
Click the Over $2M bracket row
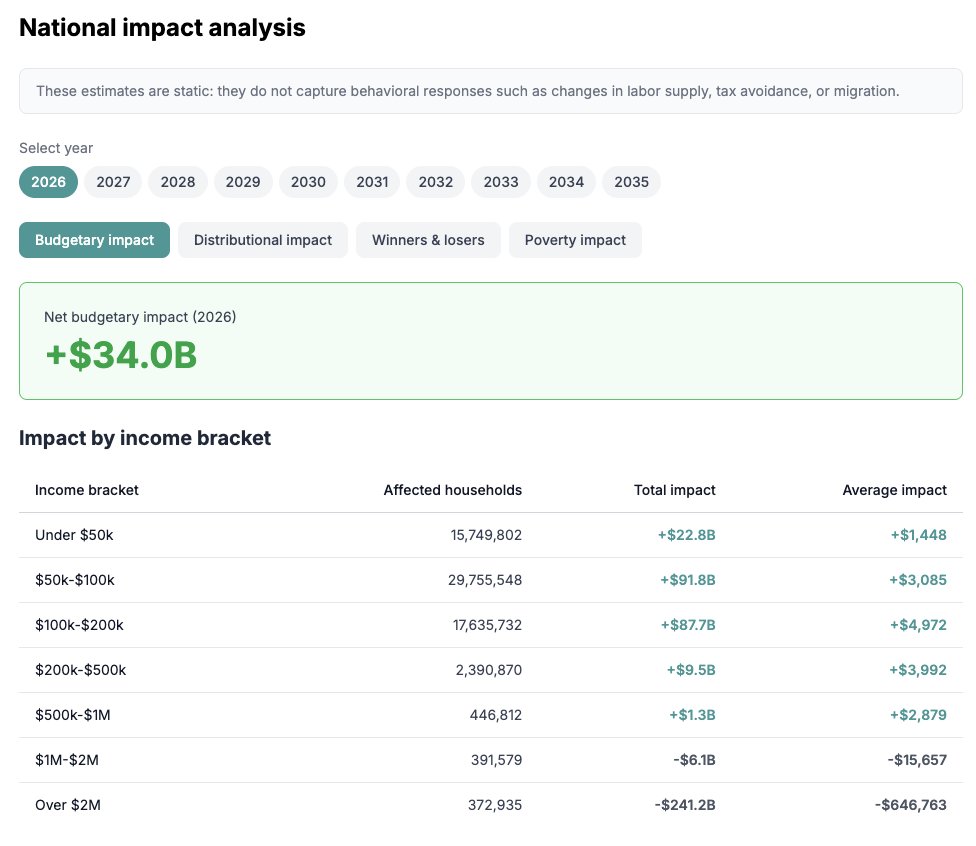pos(490,805)
